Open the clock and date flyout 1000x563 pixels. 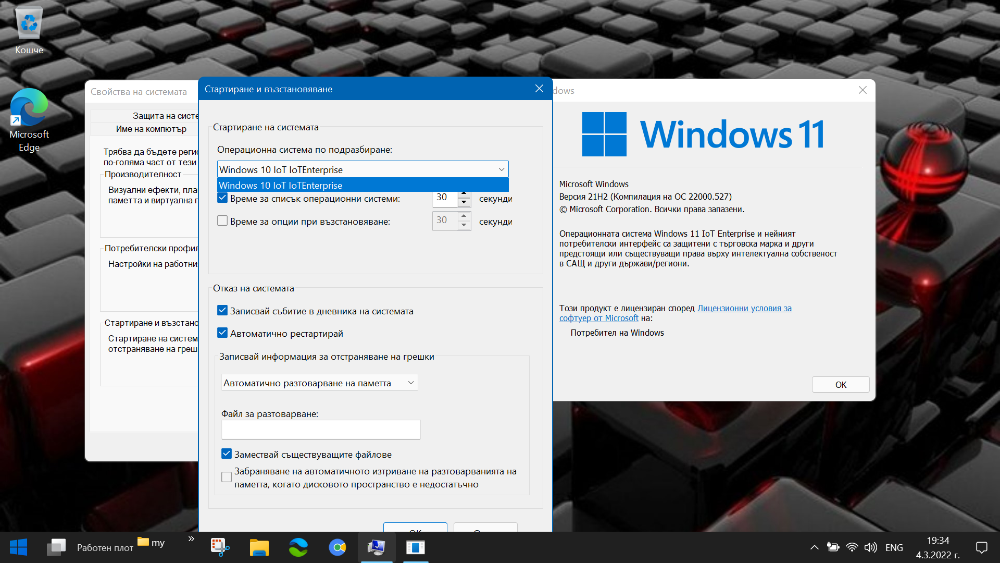pos(938,547)
